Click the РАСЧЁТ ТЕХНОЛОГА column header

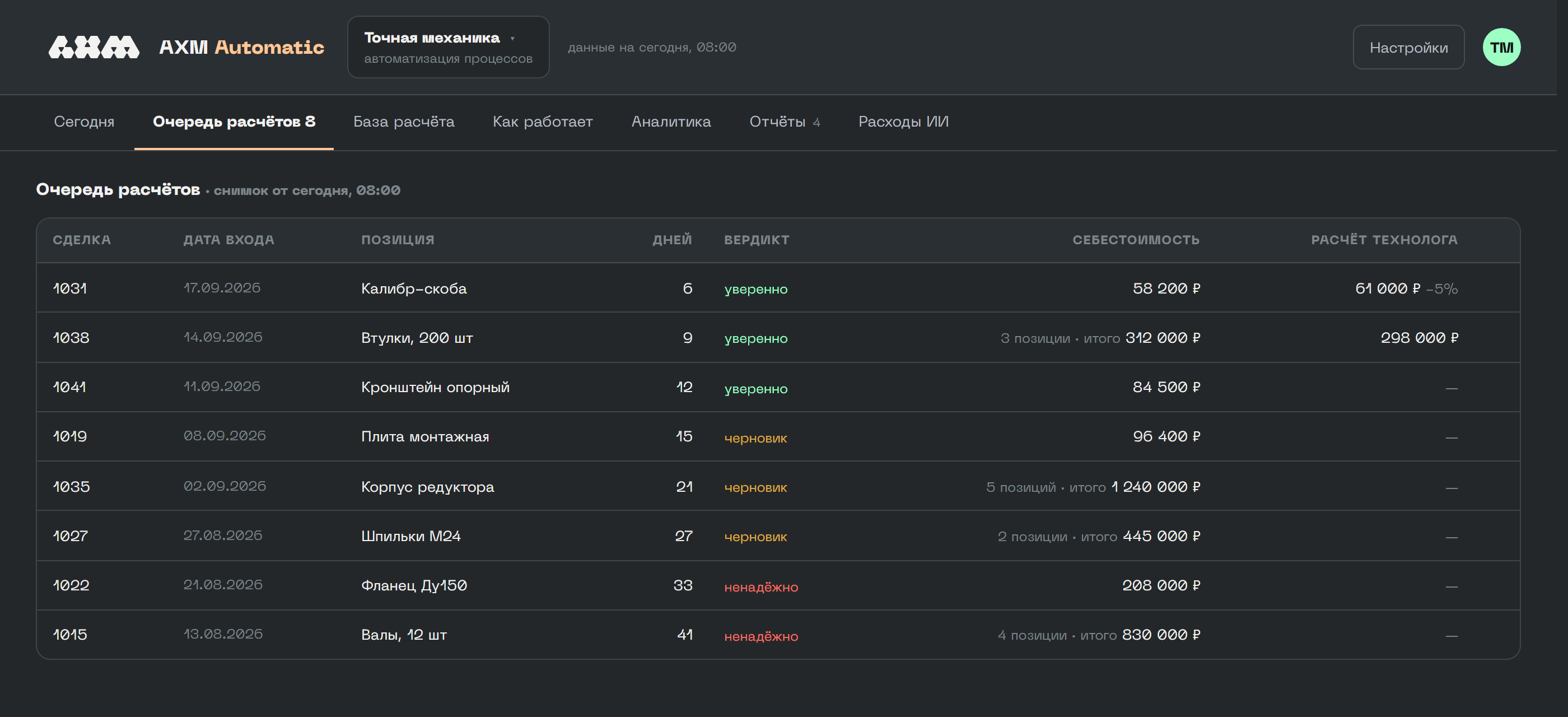click(1384, 240)
